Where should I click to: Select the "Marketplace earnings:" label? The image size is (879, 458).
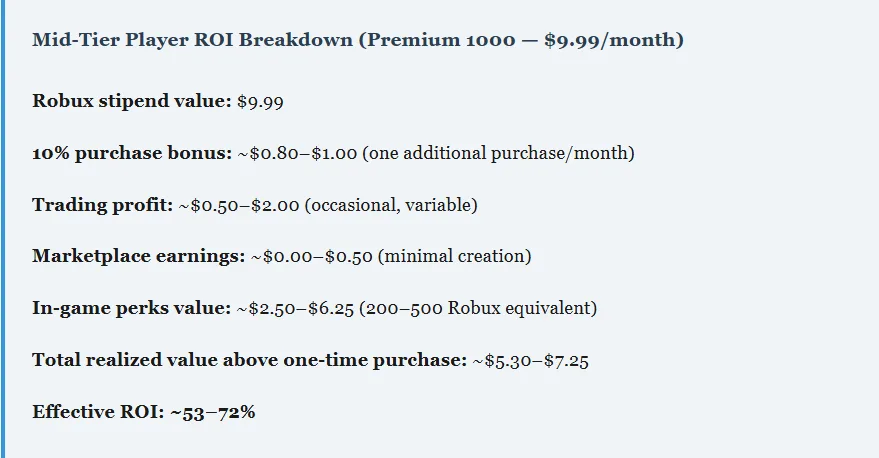click(138, 257)
